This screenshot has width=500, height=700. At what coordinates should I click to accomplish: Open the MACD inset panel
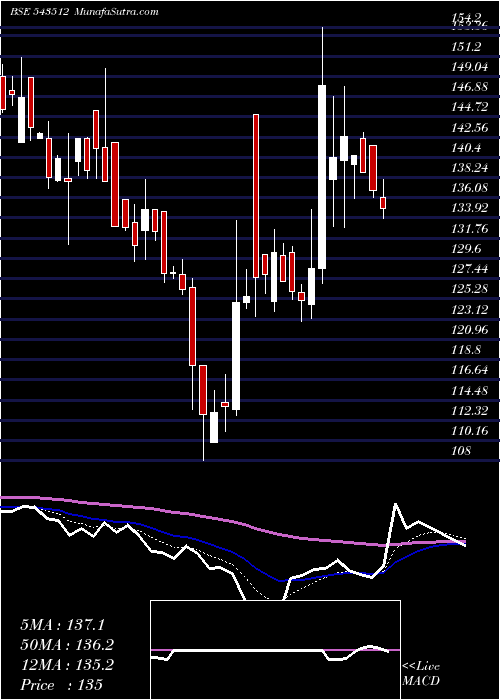point(275,650)
